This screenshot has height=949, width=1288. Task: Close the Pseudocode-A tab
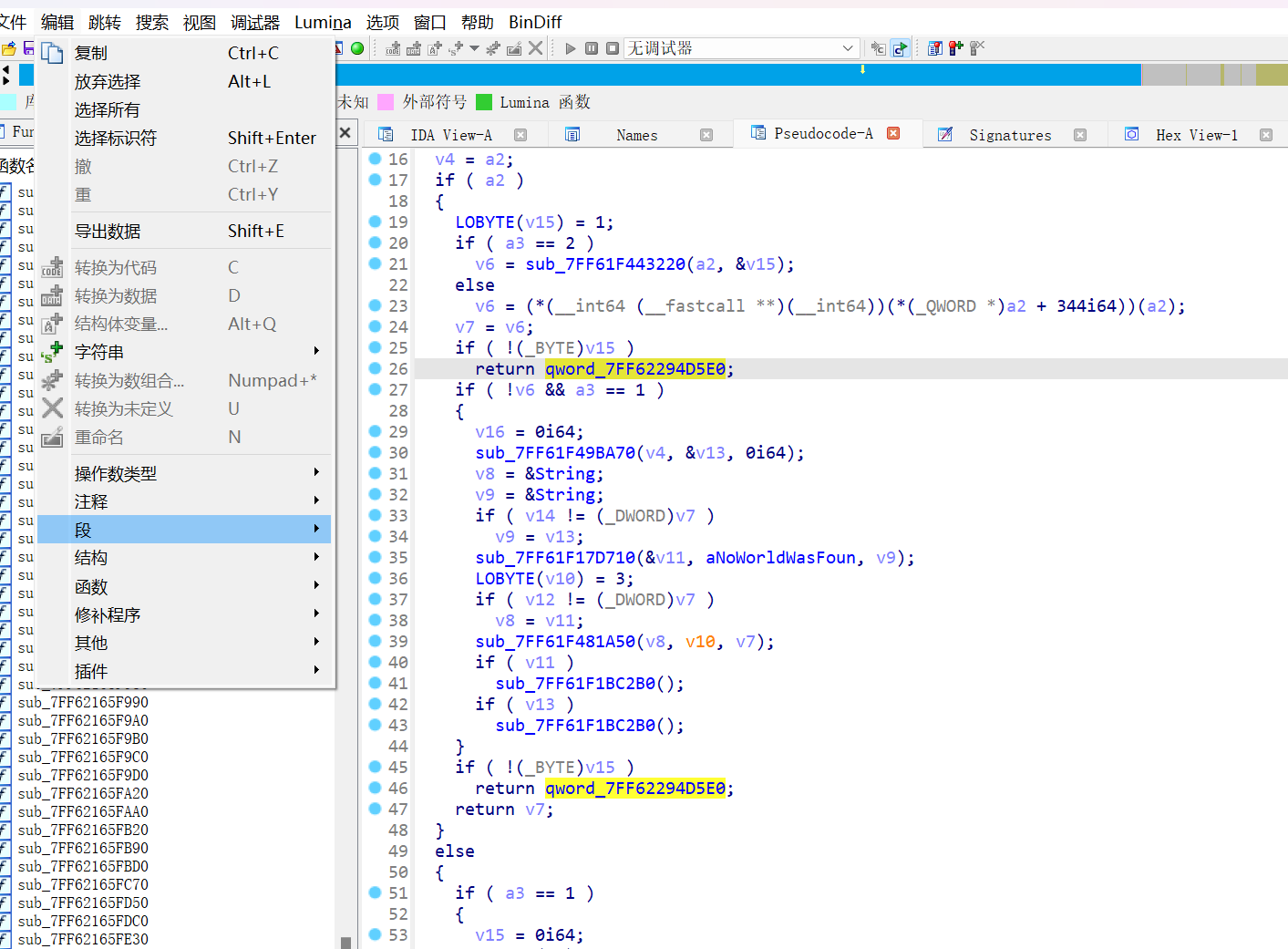pyautogui.click(x=893, y=133)
